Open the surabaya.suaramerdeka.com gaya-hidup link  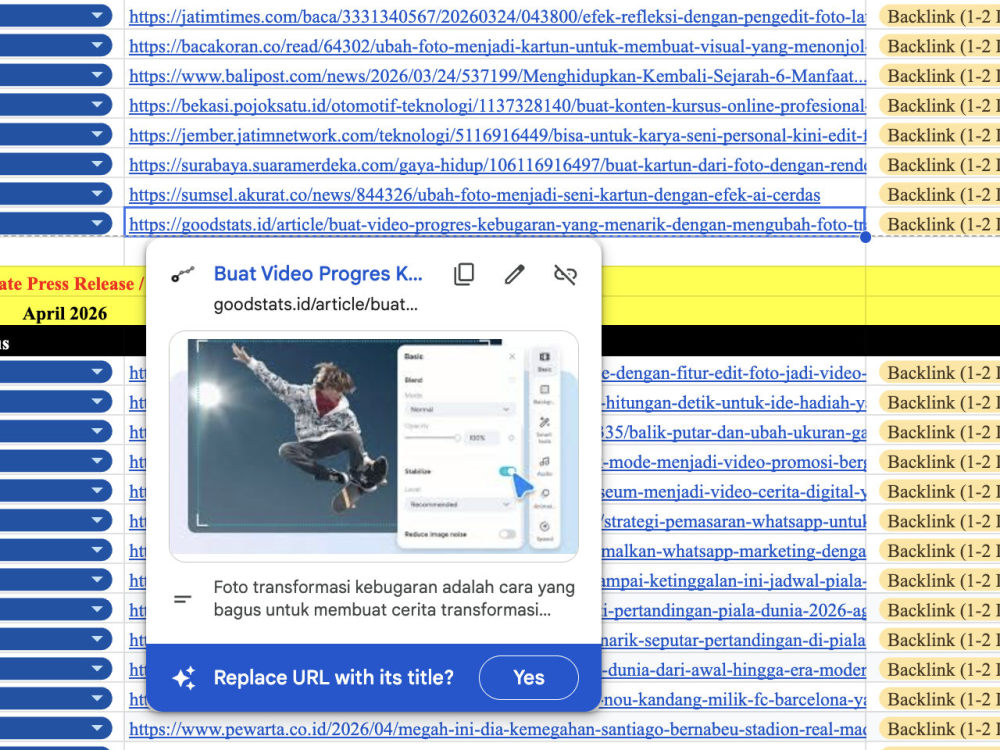[497, 165]
